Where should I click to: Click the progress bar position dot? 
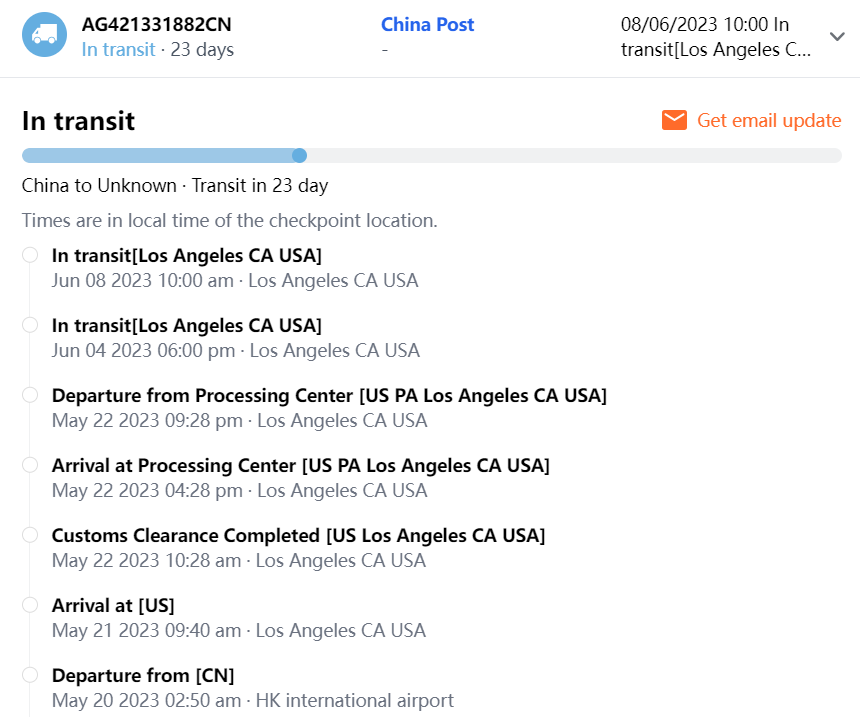coord(299,155)
